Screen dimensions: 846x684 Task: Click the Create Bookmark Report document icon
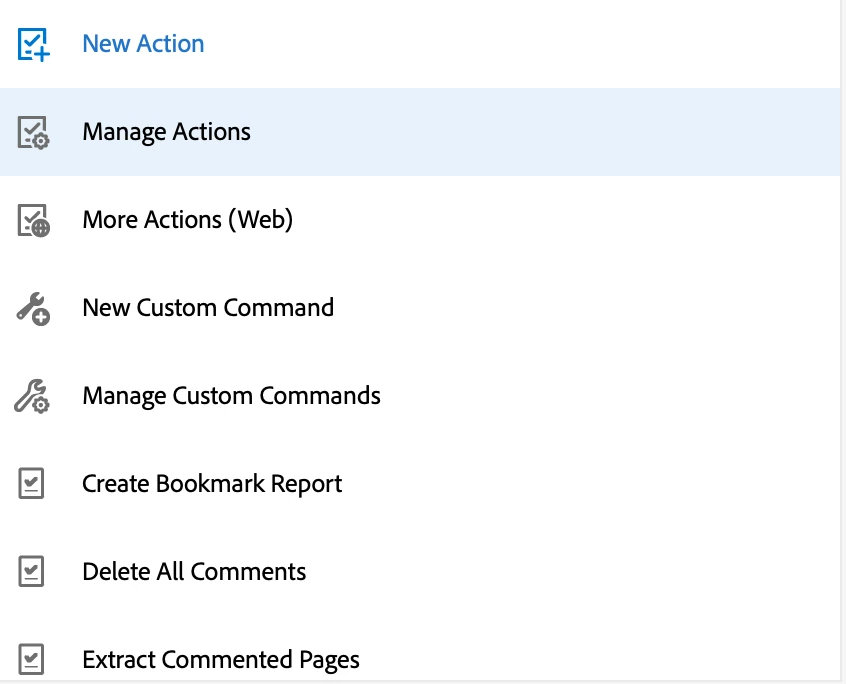32,484
